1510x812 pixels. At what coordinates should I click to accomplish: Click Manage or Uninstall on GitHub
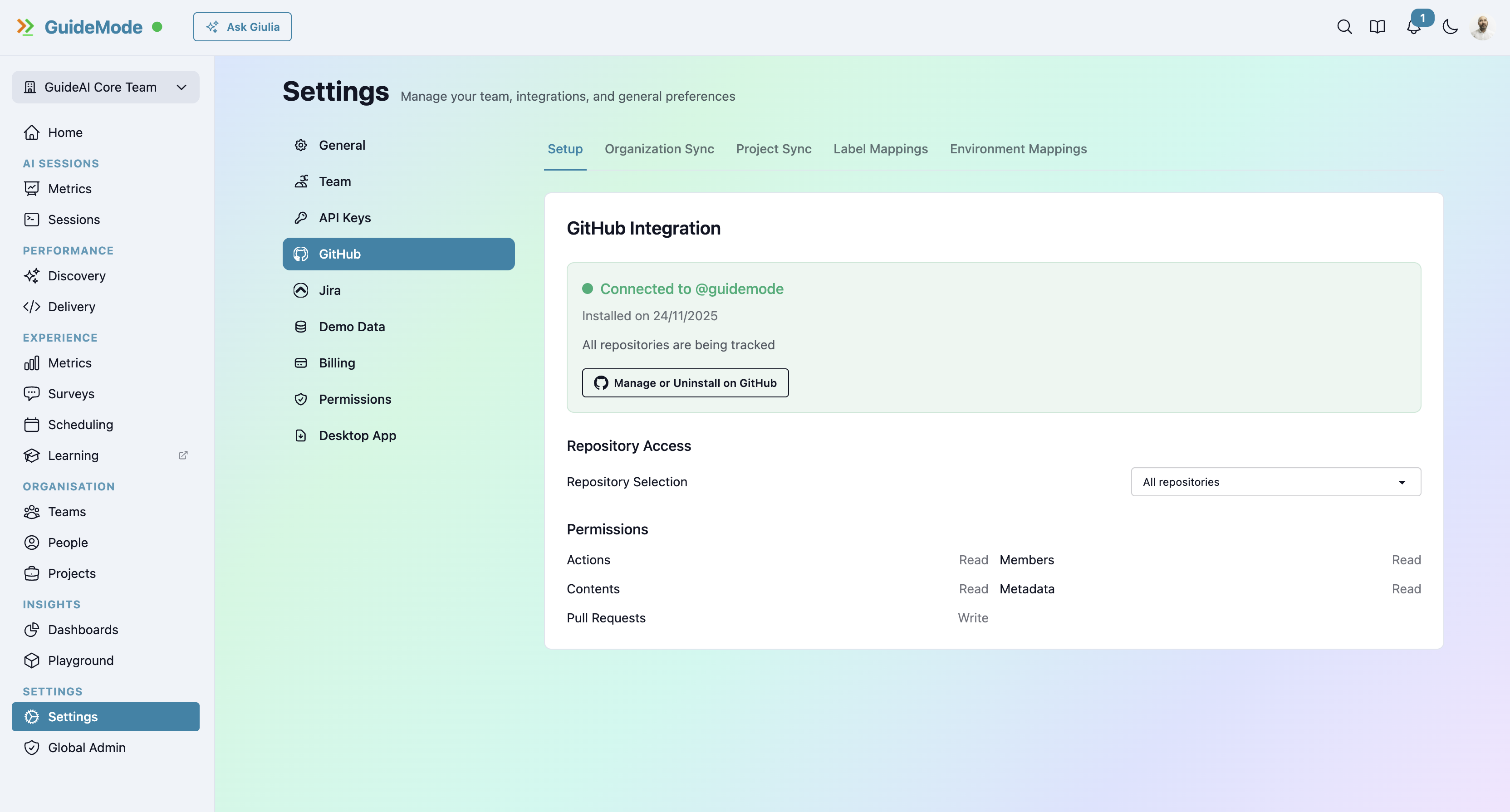(x=685, y=382)
